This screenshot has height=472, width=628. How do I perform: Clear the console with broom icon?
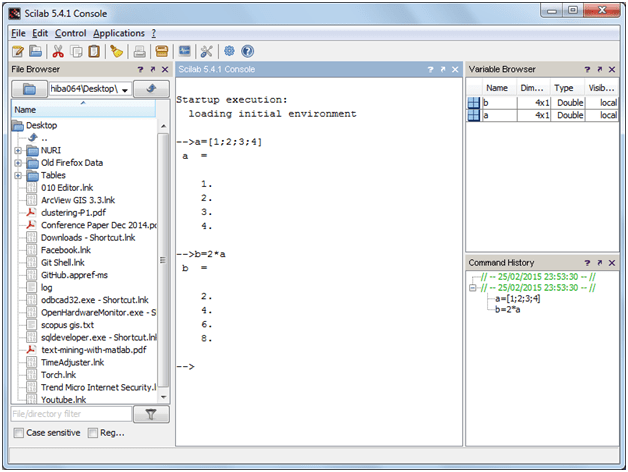pyautogui.click(x=117, y=51)
